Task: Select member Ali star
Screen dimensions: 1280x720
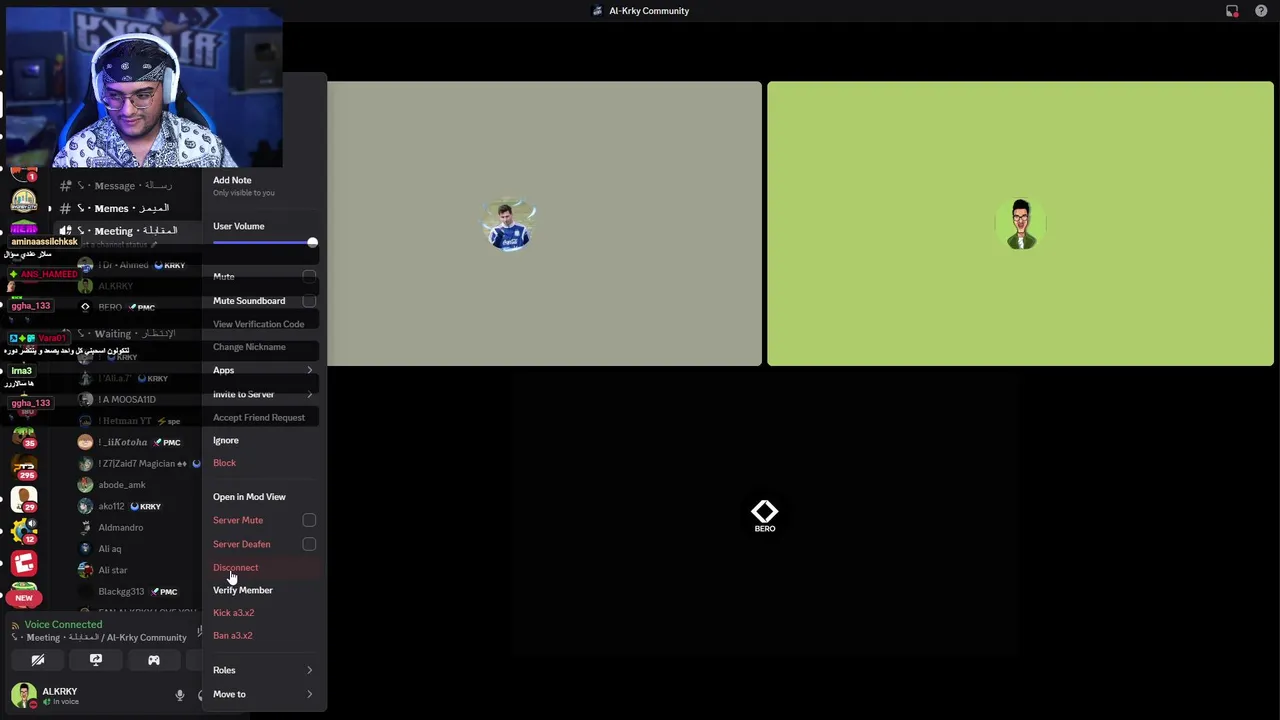Action: tap(113, 570)
